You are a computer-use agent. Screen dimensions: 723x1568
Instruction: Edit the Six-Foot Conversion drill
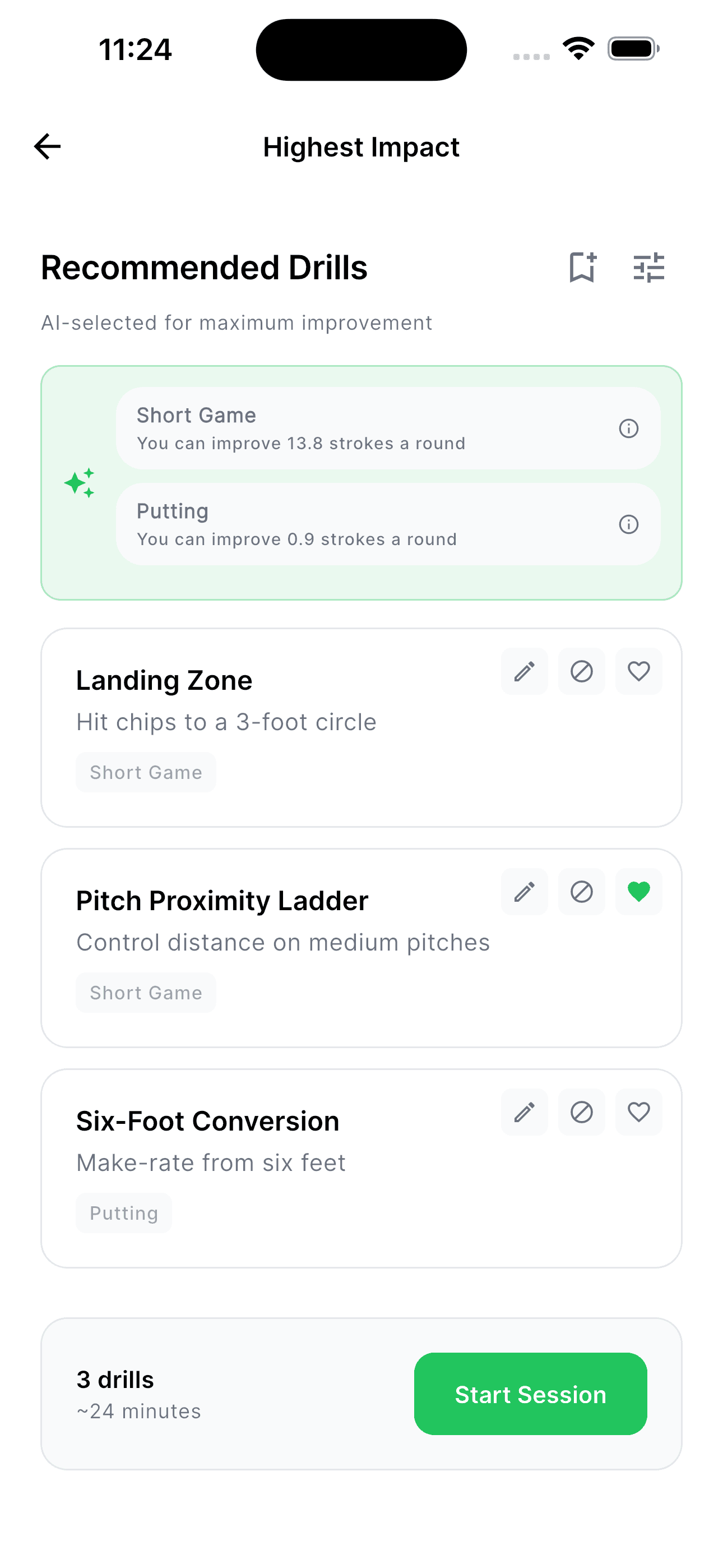click(x=524, y=1112)
